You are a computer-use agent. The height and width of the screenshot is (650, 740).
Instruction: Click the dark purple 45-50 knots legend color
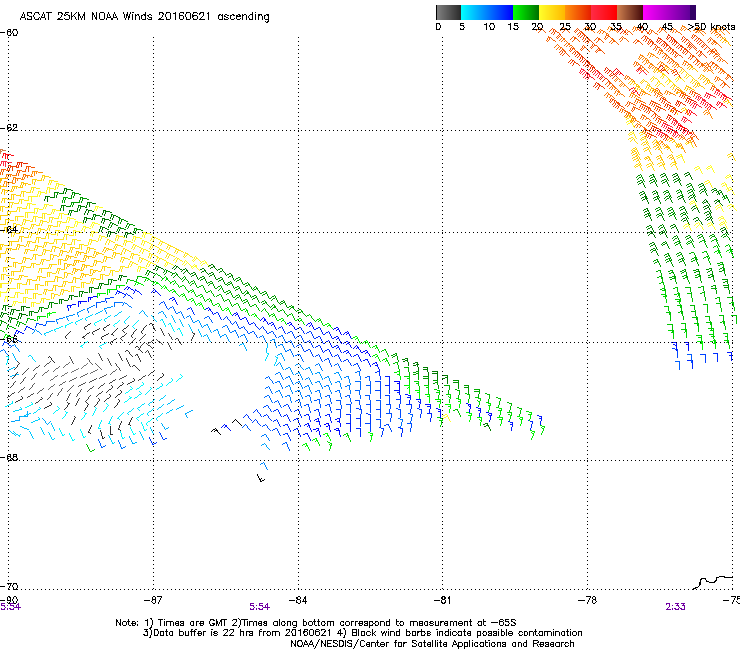click(682, 12)
